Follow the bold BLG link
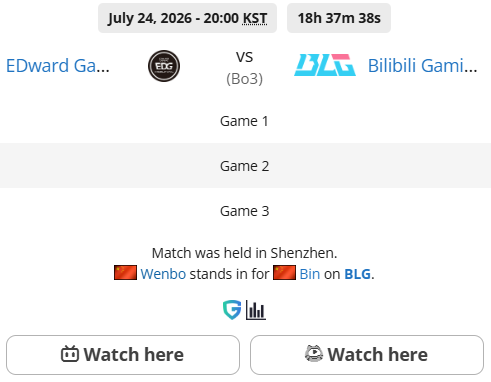 [x=357, y=274]
